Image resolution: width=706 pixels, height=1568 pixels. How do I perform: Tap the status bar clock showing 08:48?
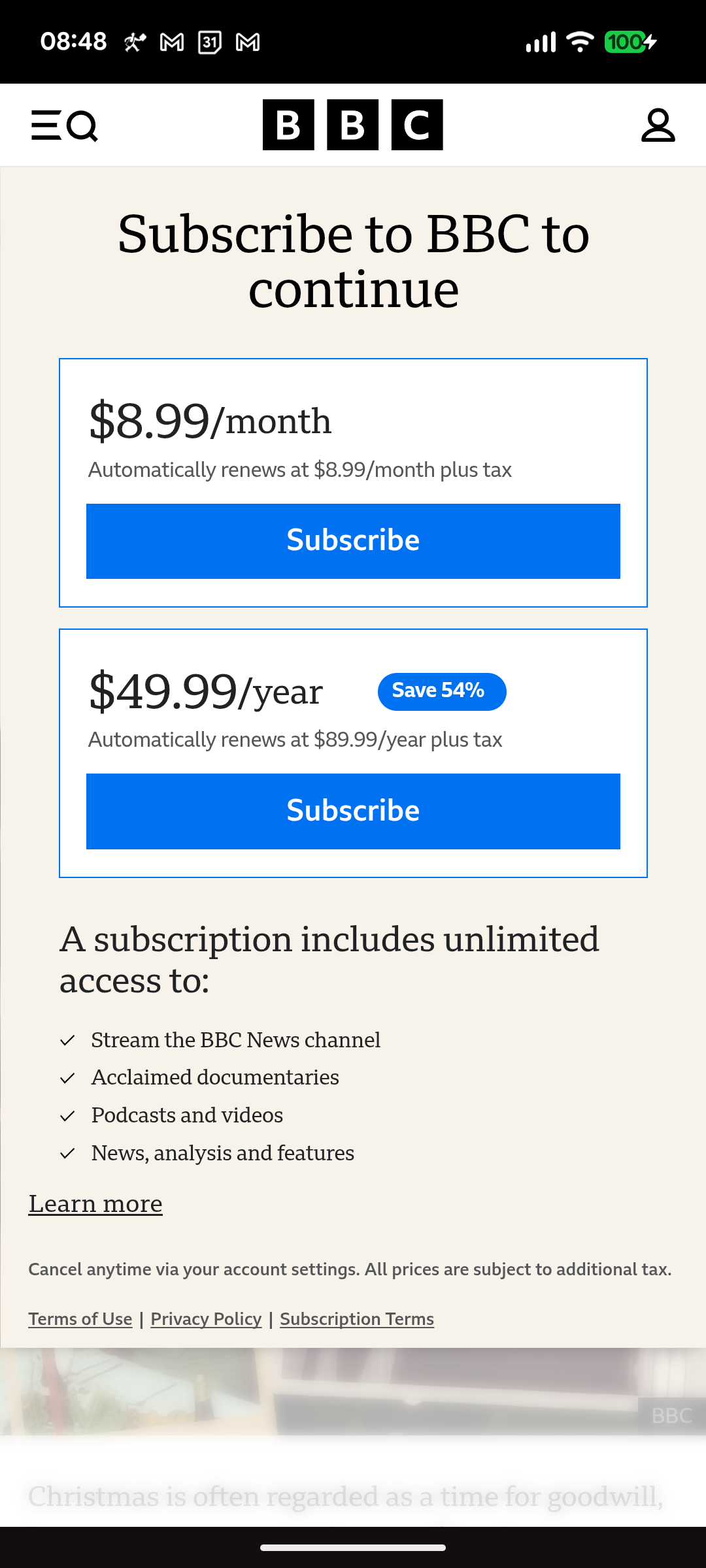(x=73, y=42)
